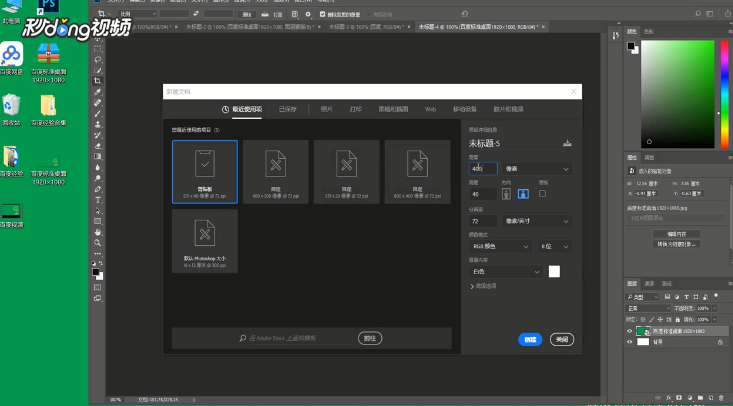Switch to the 已保存 tab
Image resolution: width=733 pixels, height=406 pixels.
pos(287,109)
